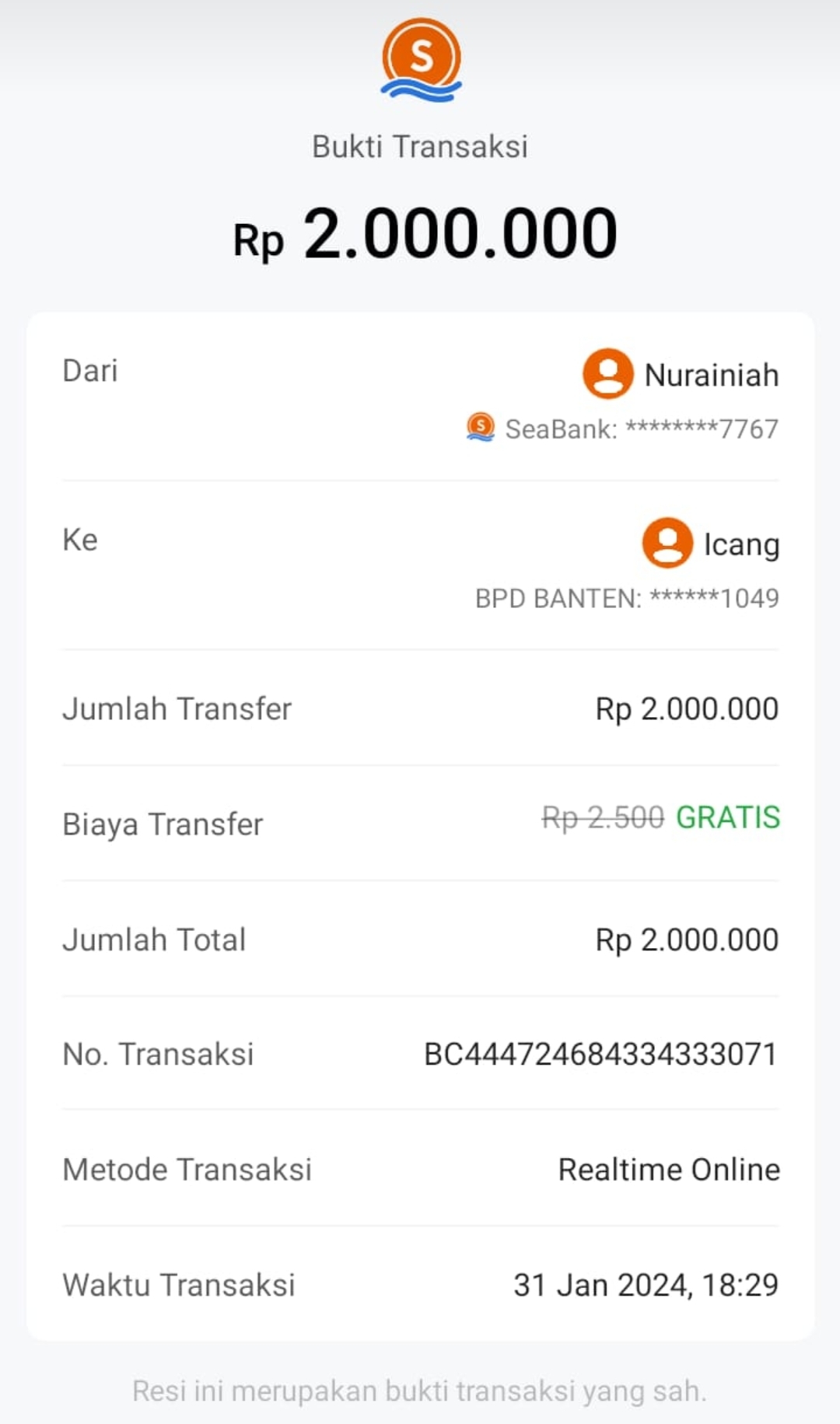Tap the receipt validity footer note

tap(420, 1391)
